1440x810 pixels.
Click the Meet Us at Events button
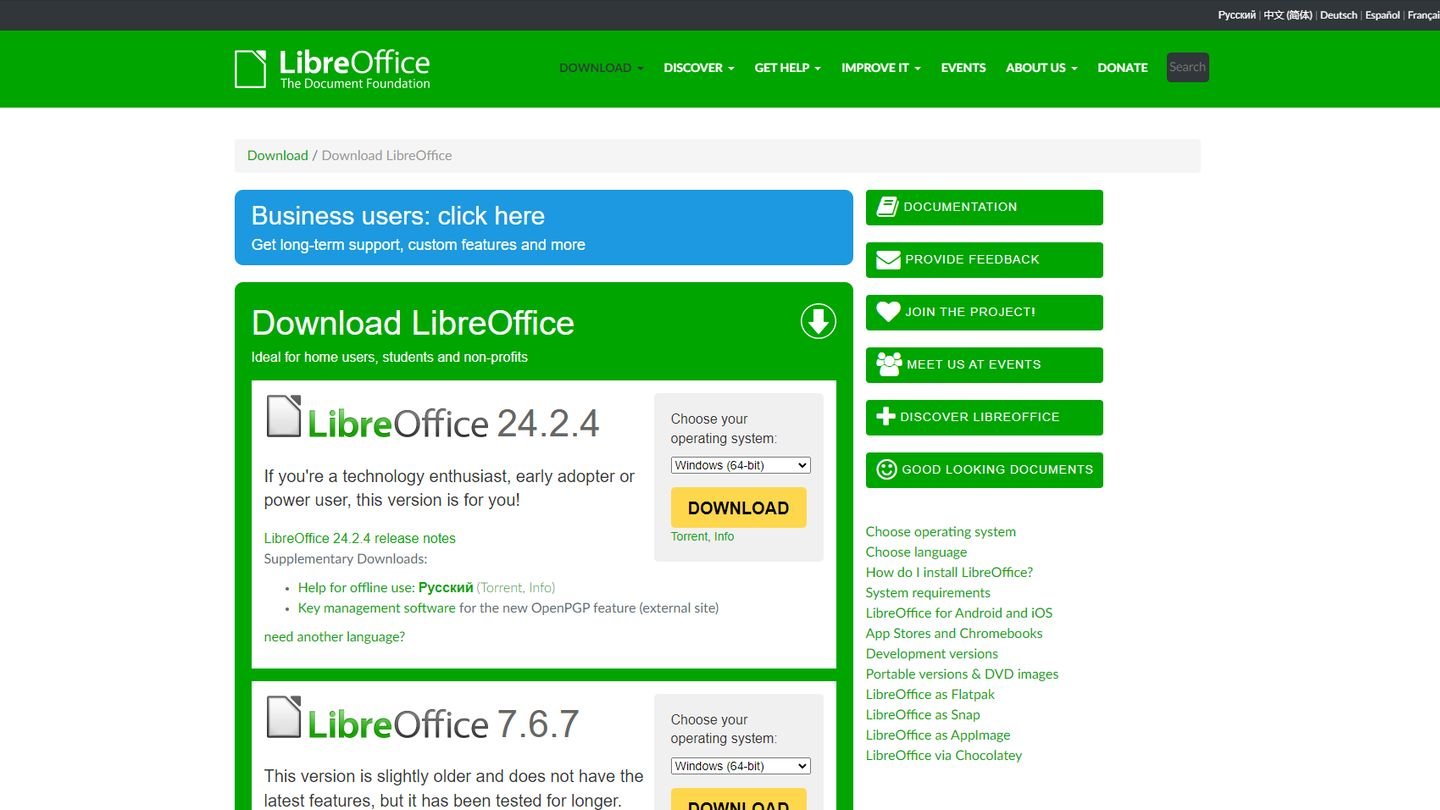tap(984, 365)
